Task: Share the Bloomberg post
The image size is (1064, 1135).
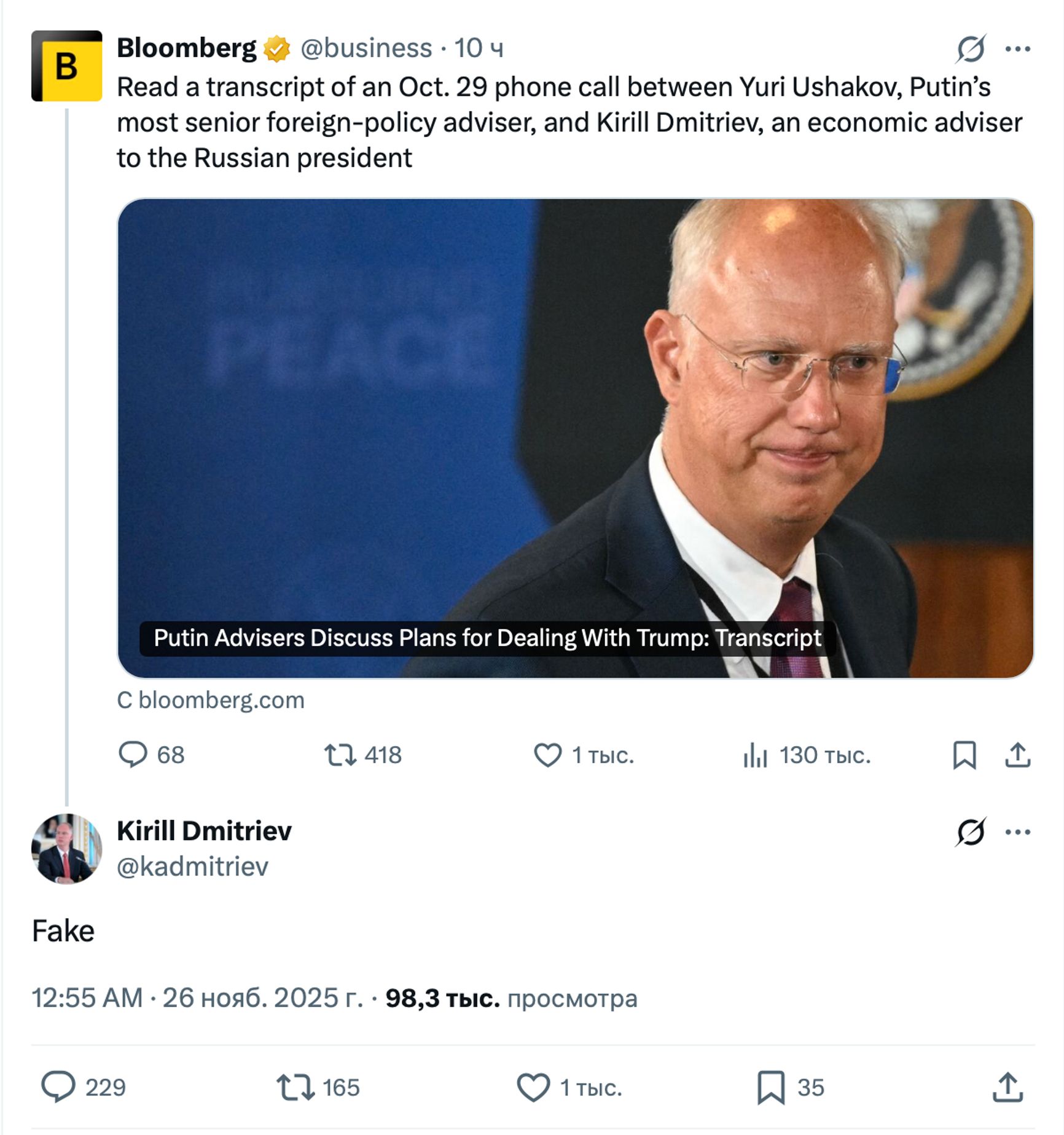Action: tap(1017, 754)
